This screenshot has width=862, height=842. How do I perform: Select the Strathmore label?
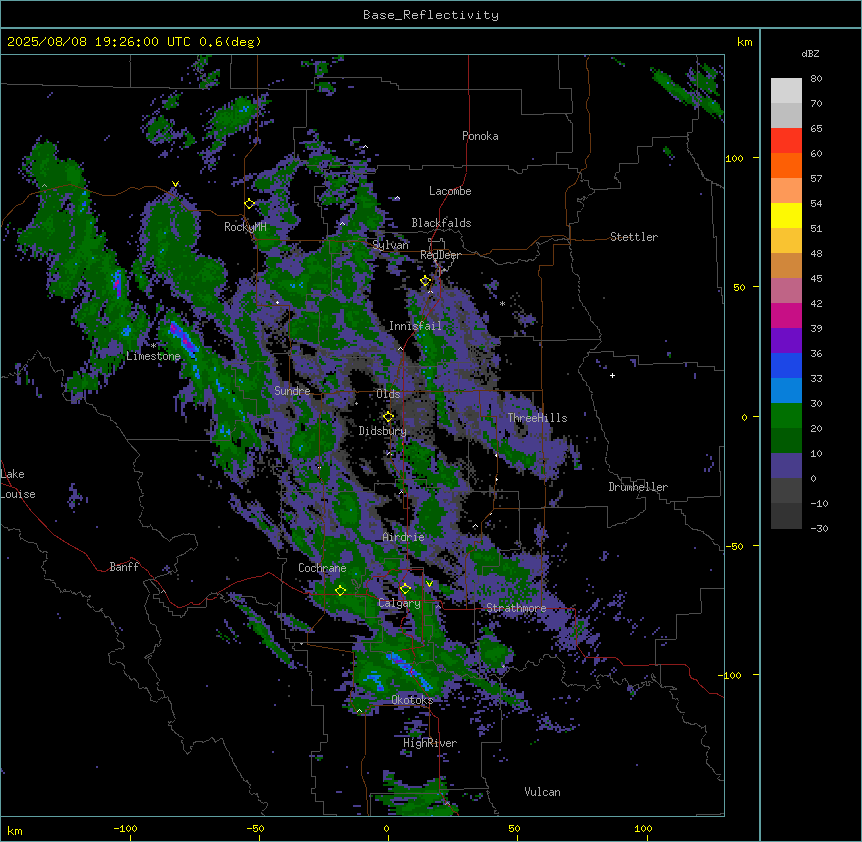pyautogui.click(x=516, y=608)
